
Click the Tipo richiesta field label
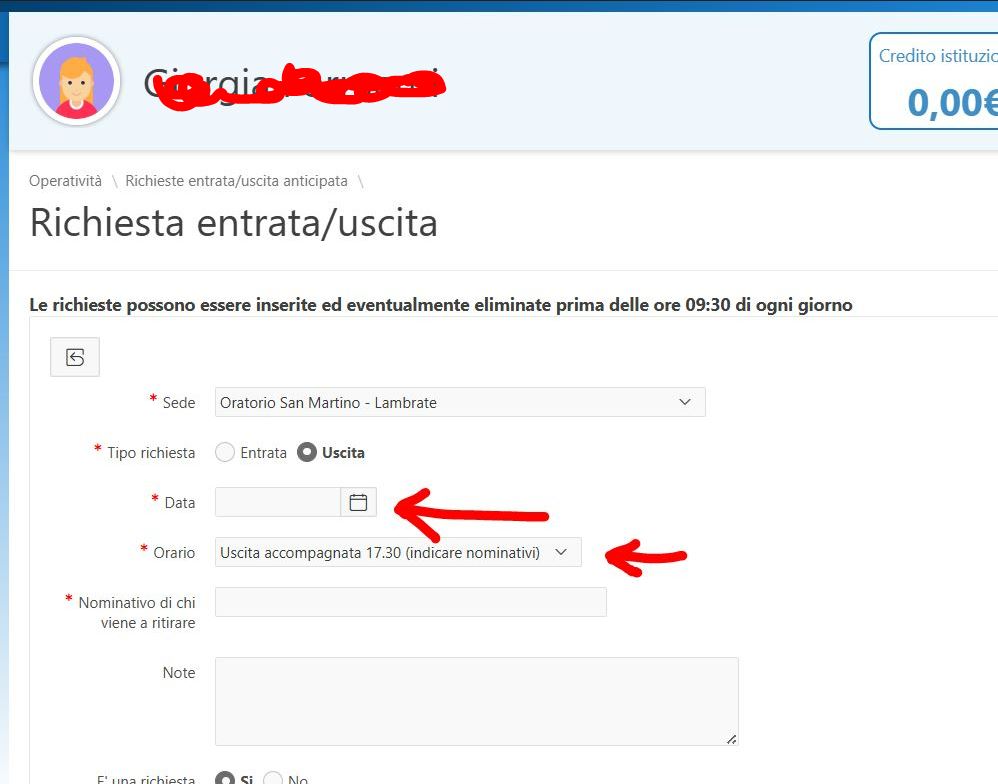coord(151,453)
